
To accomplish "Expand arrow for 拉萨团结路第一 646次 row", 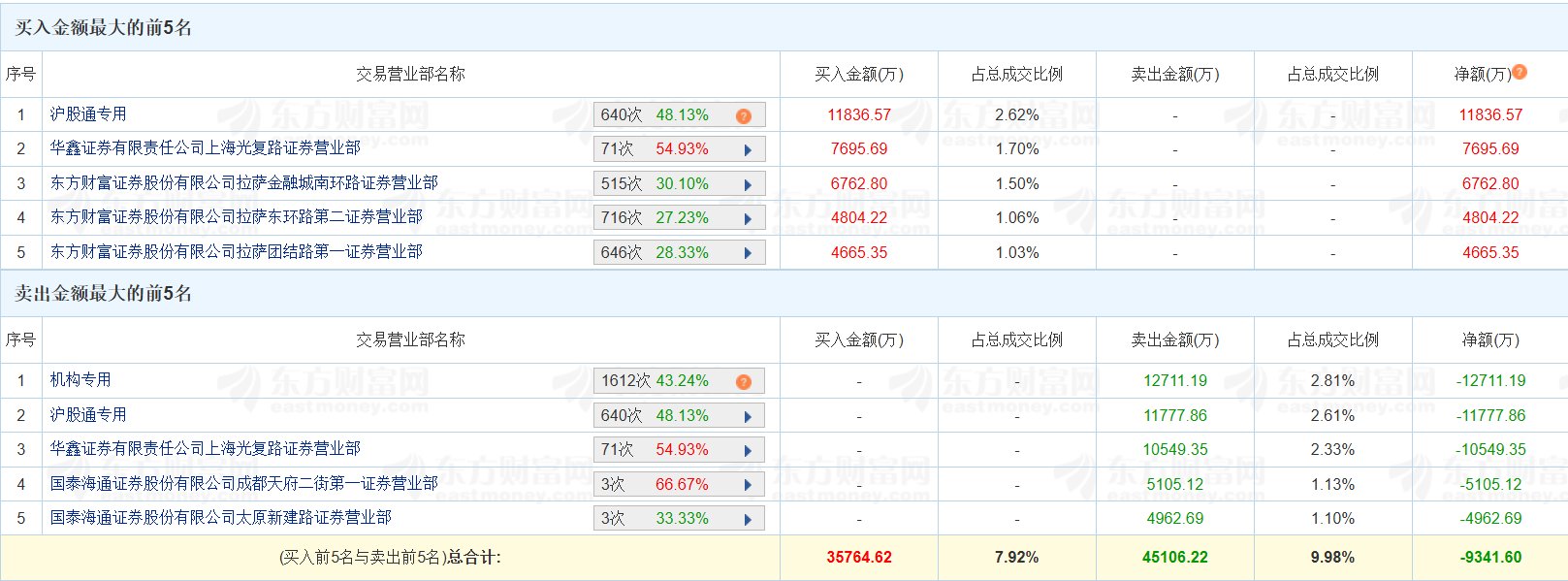I will click(x=748, y=253).
